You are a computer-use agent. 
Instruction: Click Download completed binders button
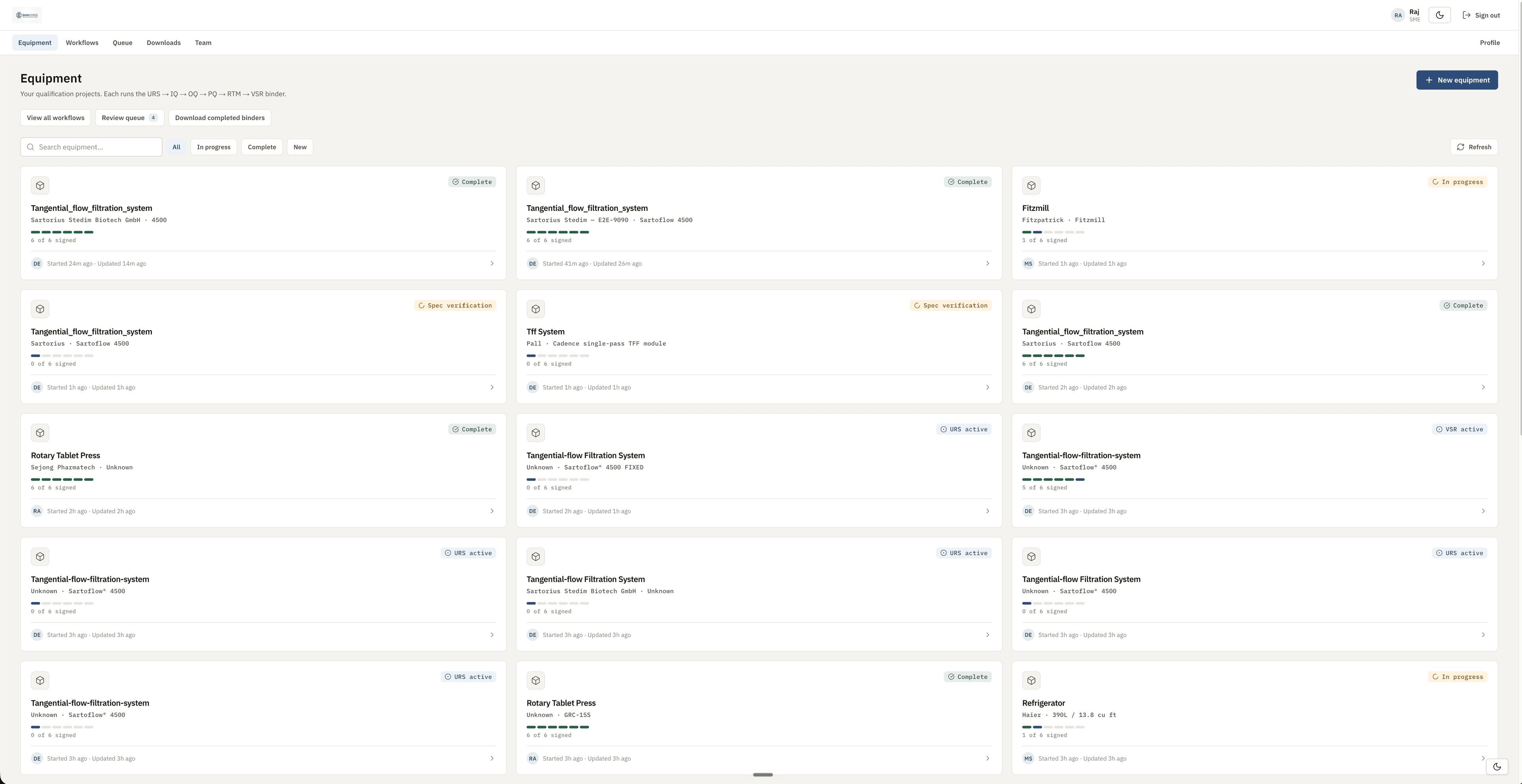(x=220, y=118)
